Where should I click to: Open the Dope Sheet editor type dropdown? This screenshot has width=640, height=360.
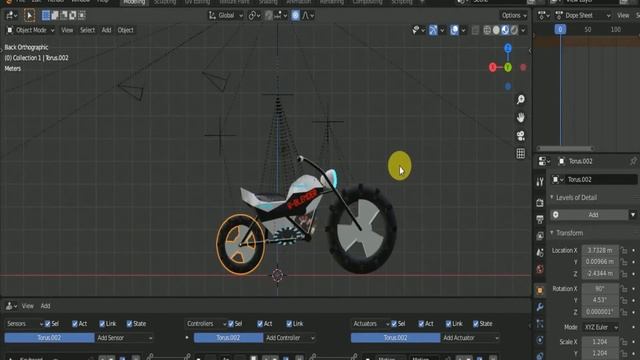click(584, 16)
